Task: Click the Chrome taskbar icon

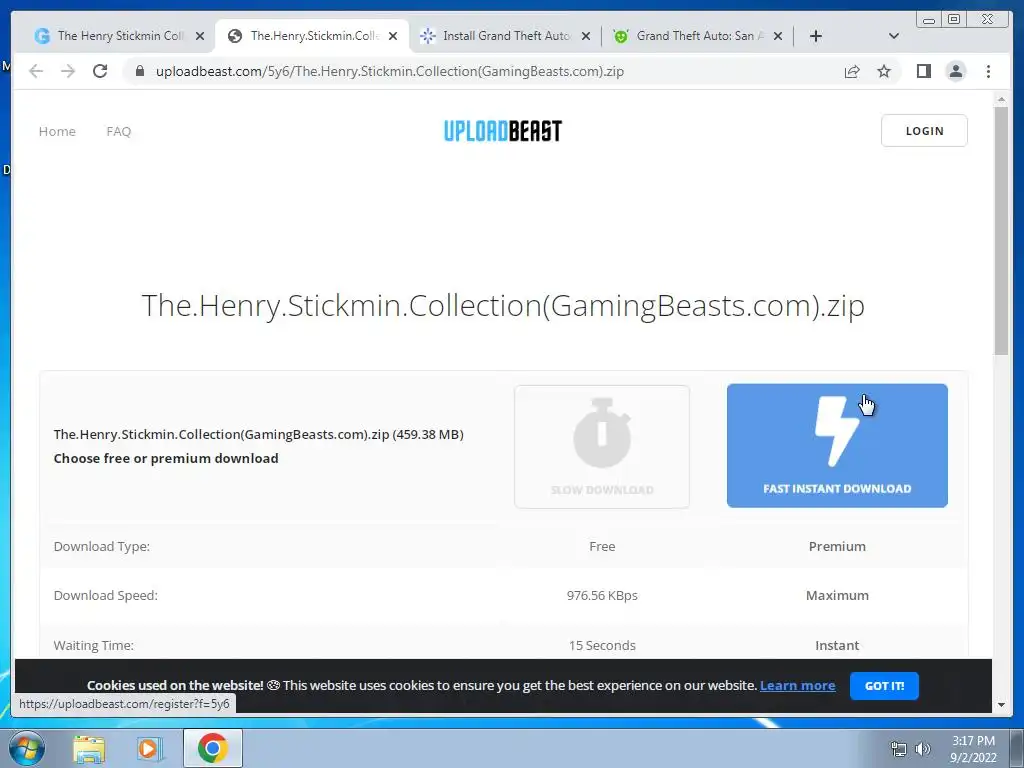Action: pos(212,748)
